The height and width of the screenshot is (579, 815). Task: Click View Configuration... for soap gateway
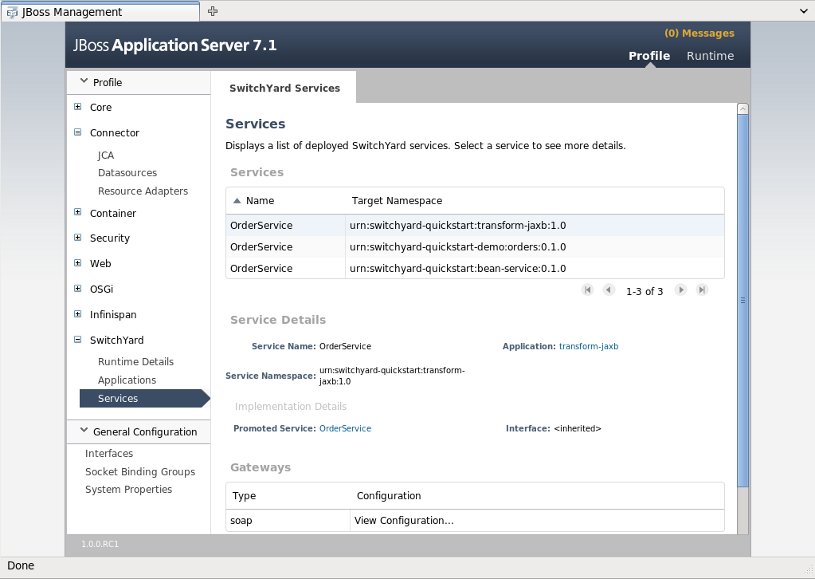coord(404,520)
